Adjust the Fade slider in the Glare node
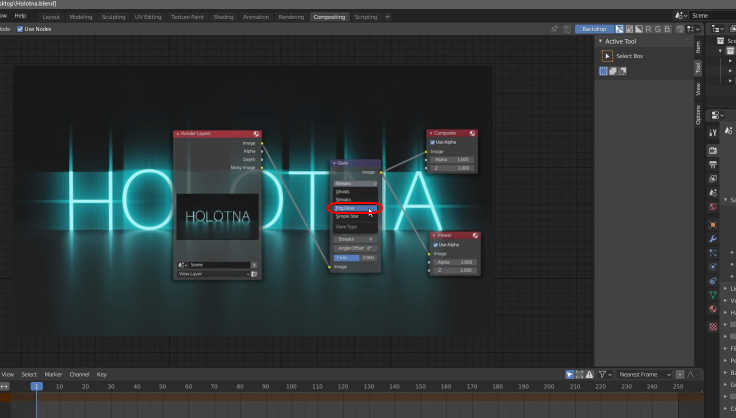This screenshot has height=418, width=736. click(355, 258)
